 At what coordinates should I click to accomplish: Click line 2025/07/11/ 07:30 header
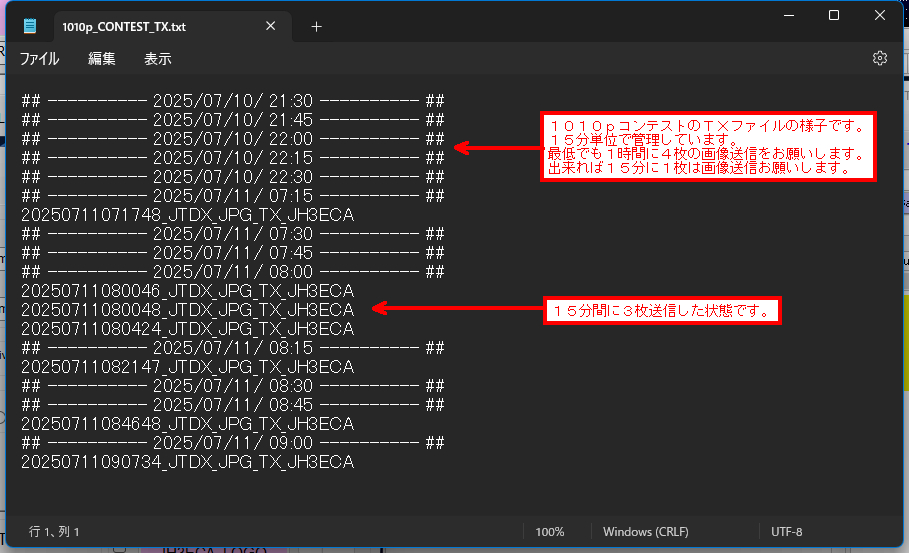[232, 234]
